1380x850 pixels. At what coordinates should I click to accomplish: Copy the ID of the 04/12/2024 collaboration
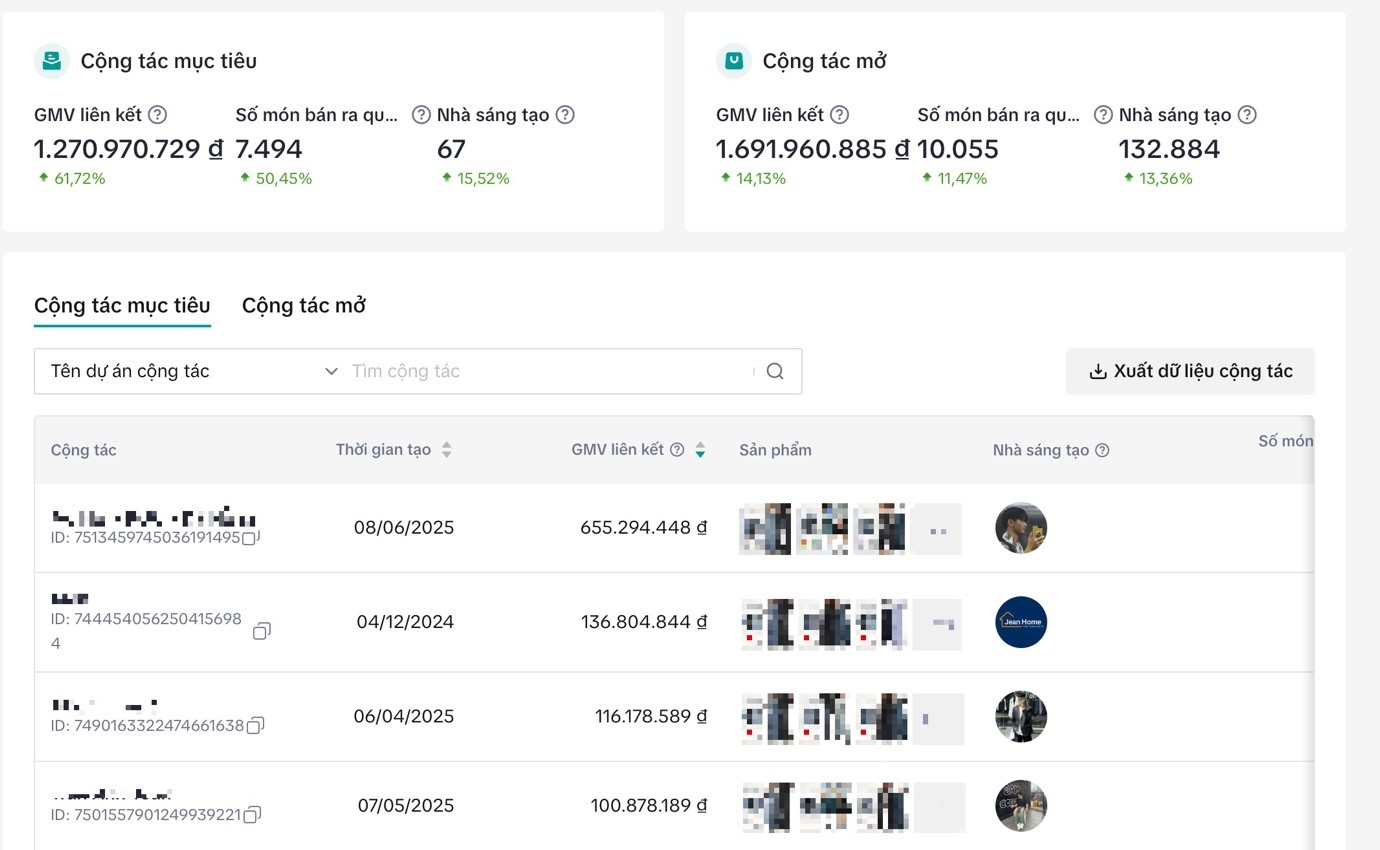[x=261, y=631]
